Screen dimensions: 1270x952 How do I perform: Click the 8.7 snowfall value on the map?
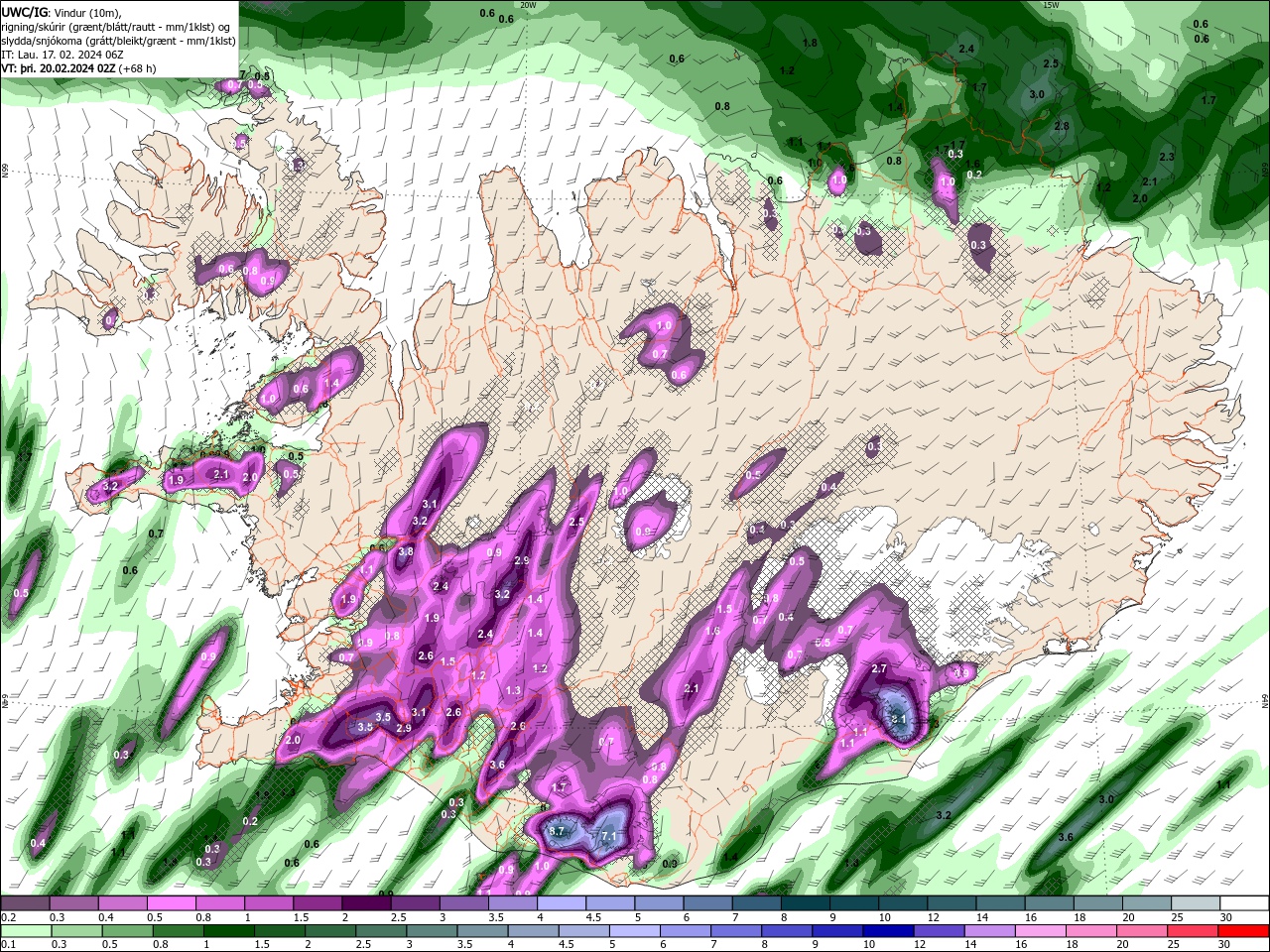tap(557, 830)
